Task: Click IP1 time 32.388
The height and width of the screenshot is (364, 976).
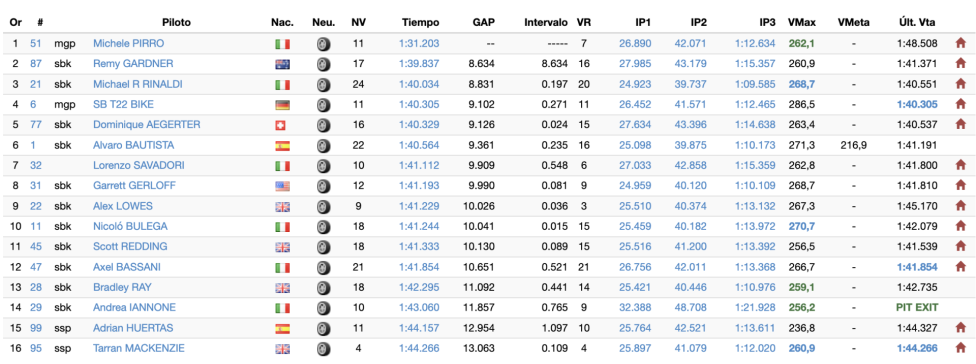Action: point(636,307)
